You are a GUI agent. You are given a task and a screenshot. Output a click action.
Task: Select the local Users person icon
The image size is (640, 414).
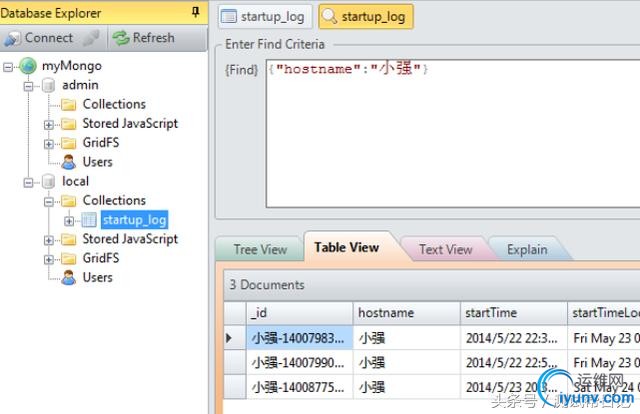point(69,278)
